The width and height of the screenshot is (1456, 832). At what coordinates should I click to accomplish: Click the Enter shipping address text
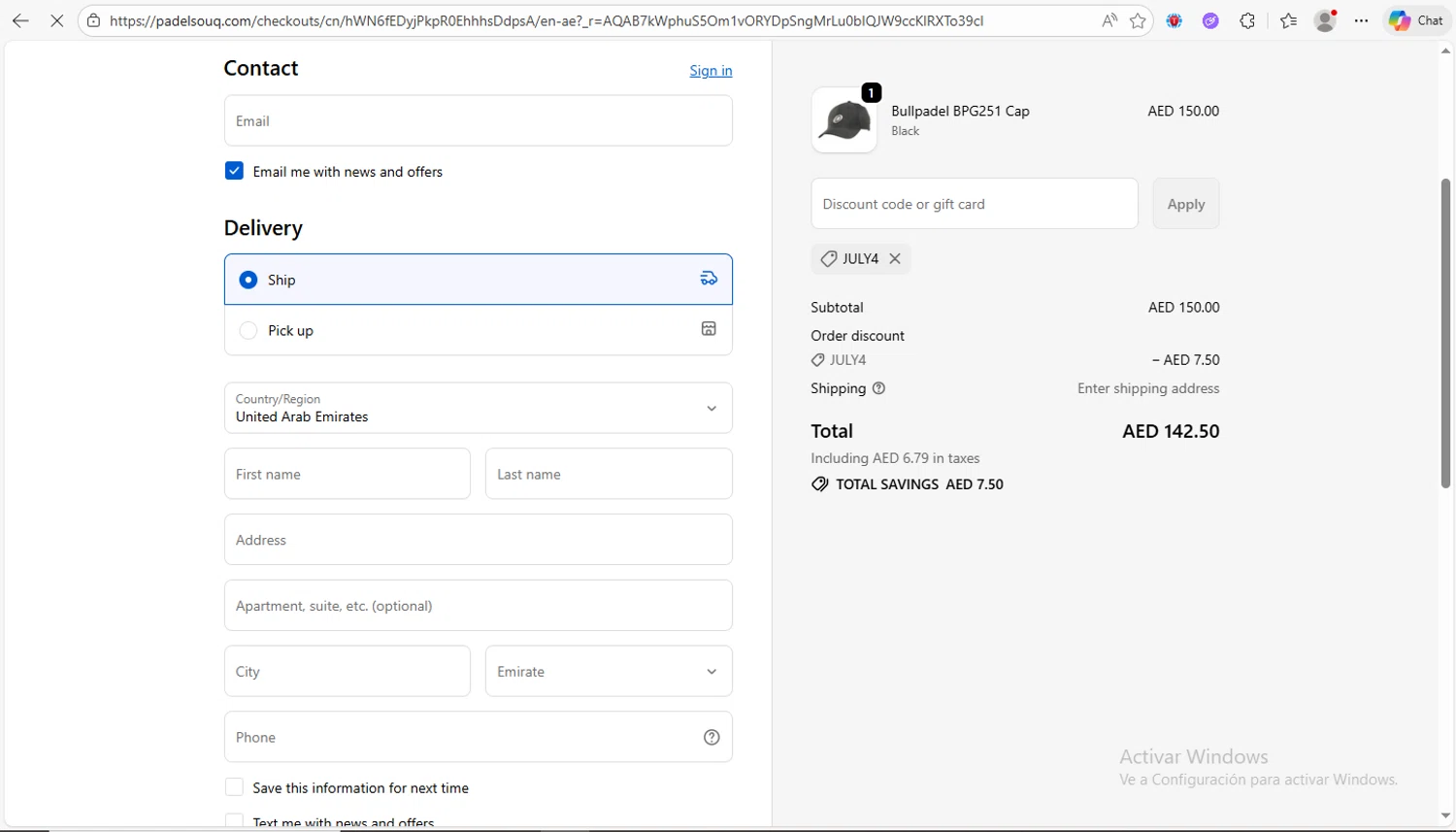[x=1148, y=388]
